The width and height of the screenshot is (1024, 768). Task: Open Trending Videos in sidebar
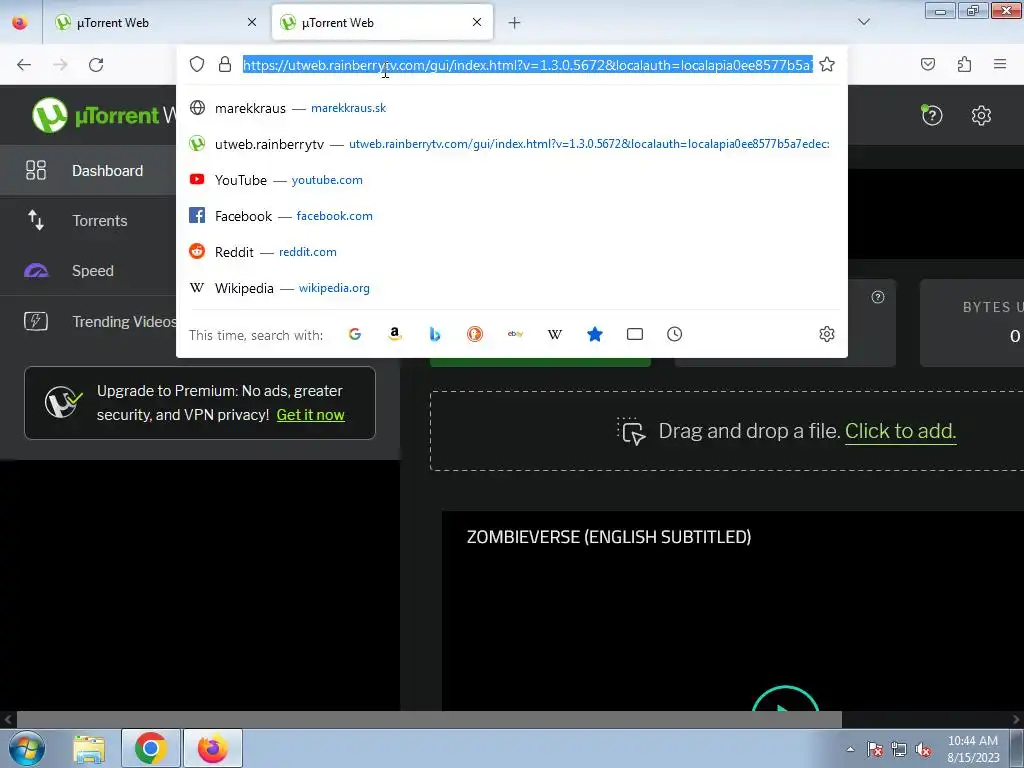coord(88,321)
